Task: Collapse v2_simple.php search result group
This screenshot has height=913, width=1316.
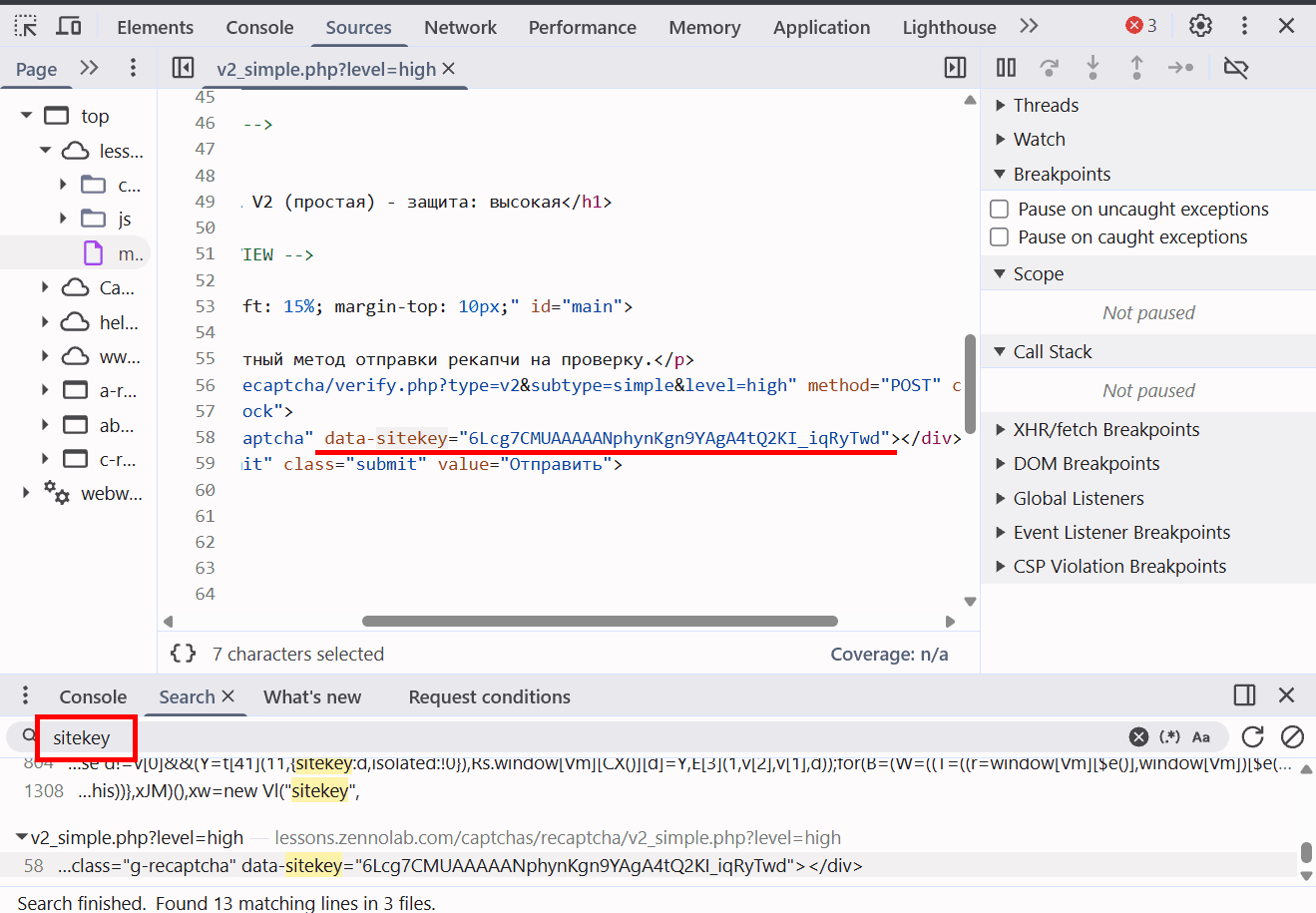Action: 22,837
